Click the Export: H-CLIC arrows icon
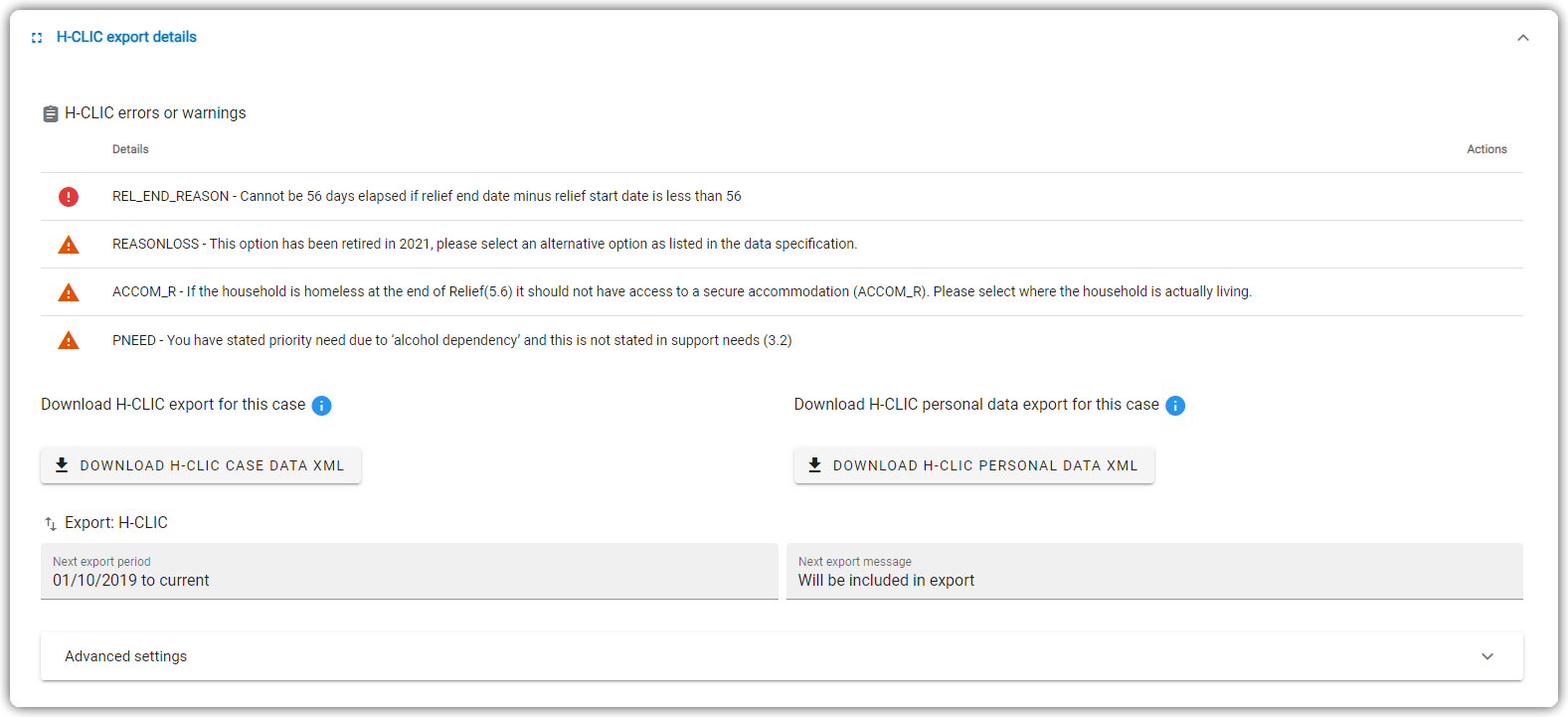This screenshot has height=717, width=1568. click(51, 524)
